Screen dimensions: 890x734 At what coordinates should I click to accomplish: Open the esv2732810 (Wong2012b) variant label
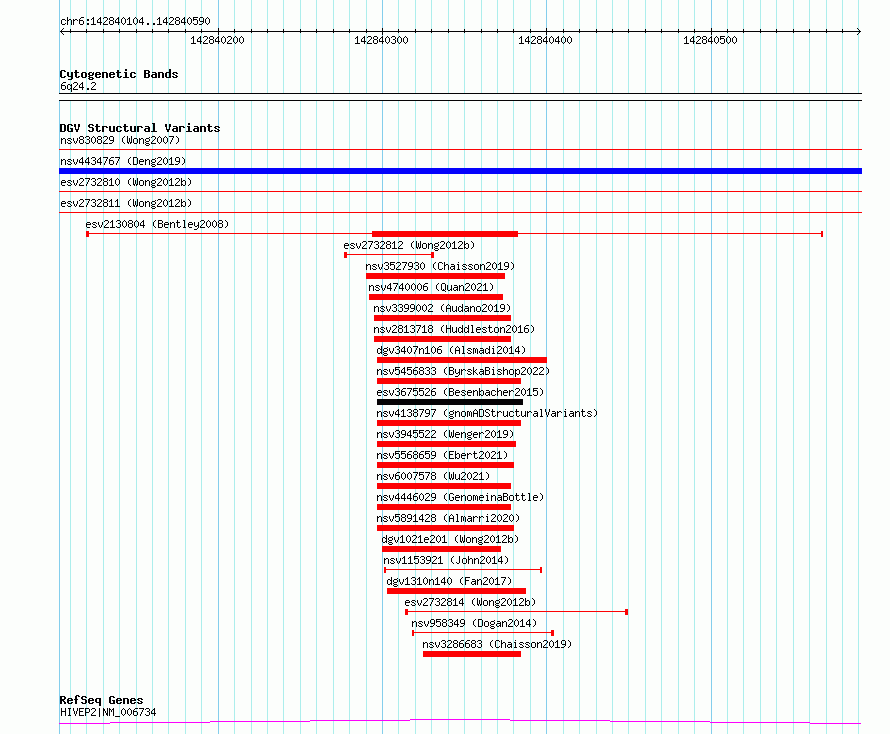(126, 182)
